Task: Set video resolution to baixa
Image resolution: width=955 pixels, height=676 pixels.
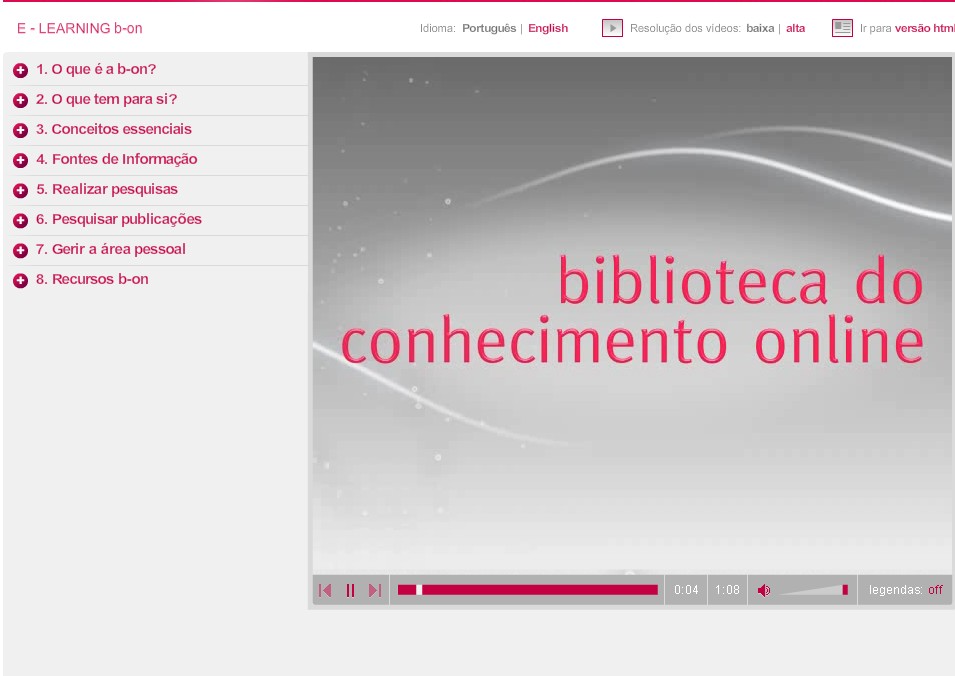Action: tap(760, 28)
